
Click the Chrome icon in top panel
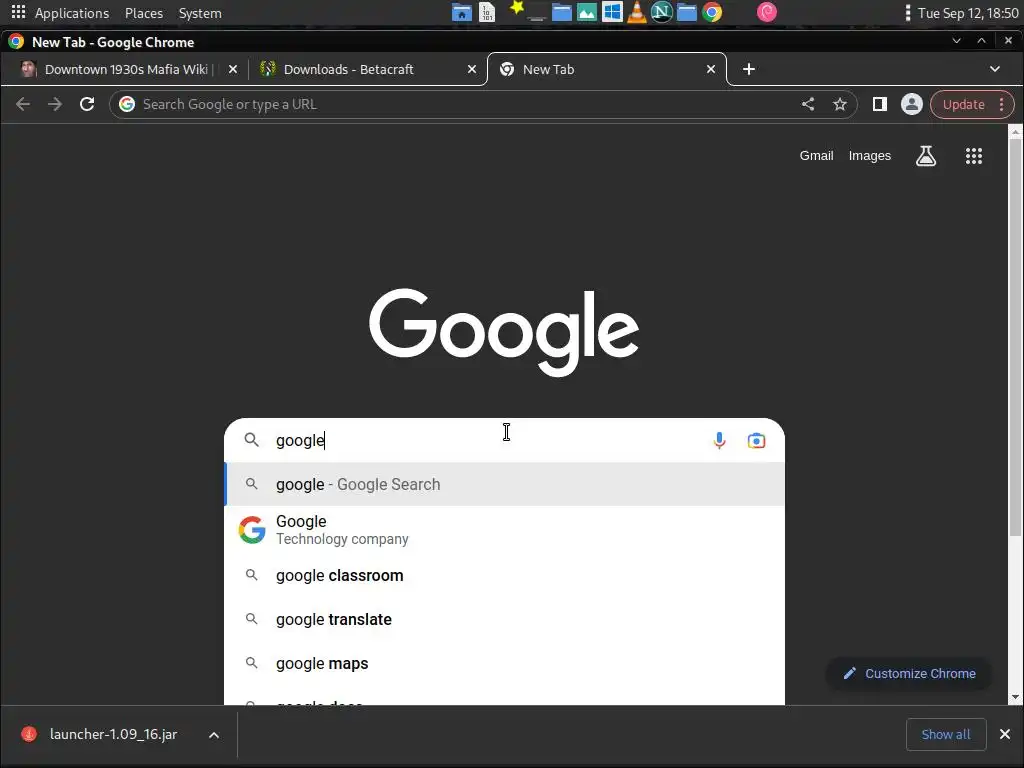[x=712, y=12]
